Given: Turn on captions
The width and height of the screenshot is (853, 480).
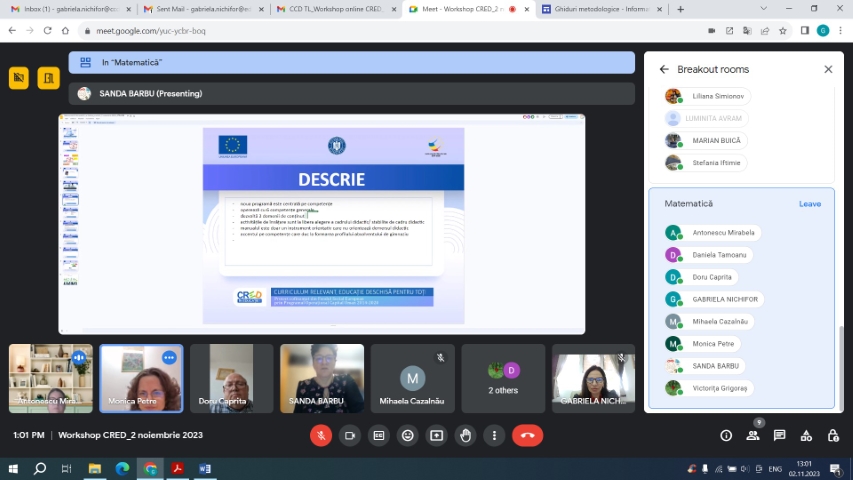Looking at the screenshot, I should [x=379, y=435].
